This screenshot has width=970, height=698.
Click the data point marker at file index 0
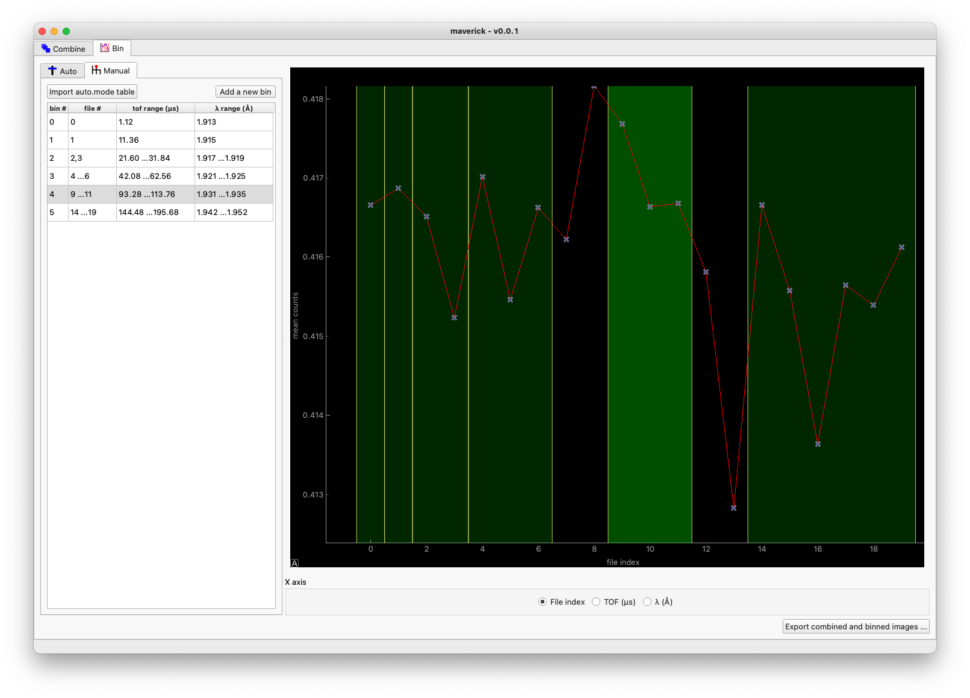click(x=370, y=204)
